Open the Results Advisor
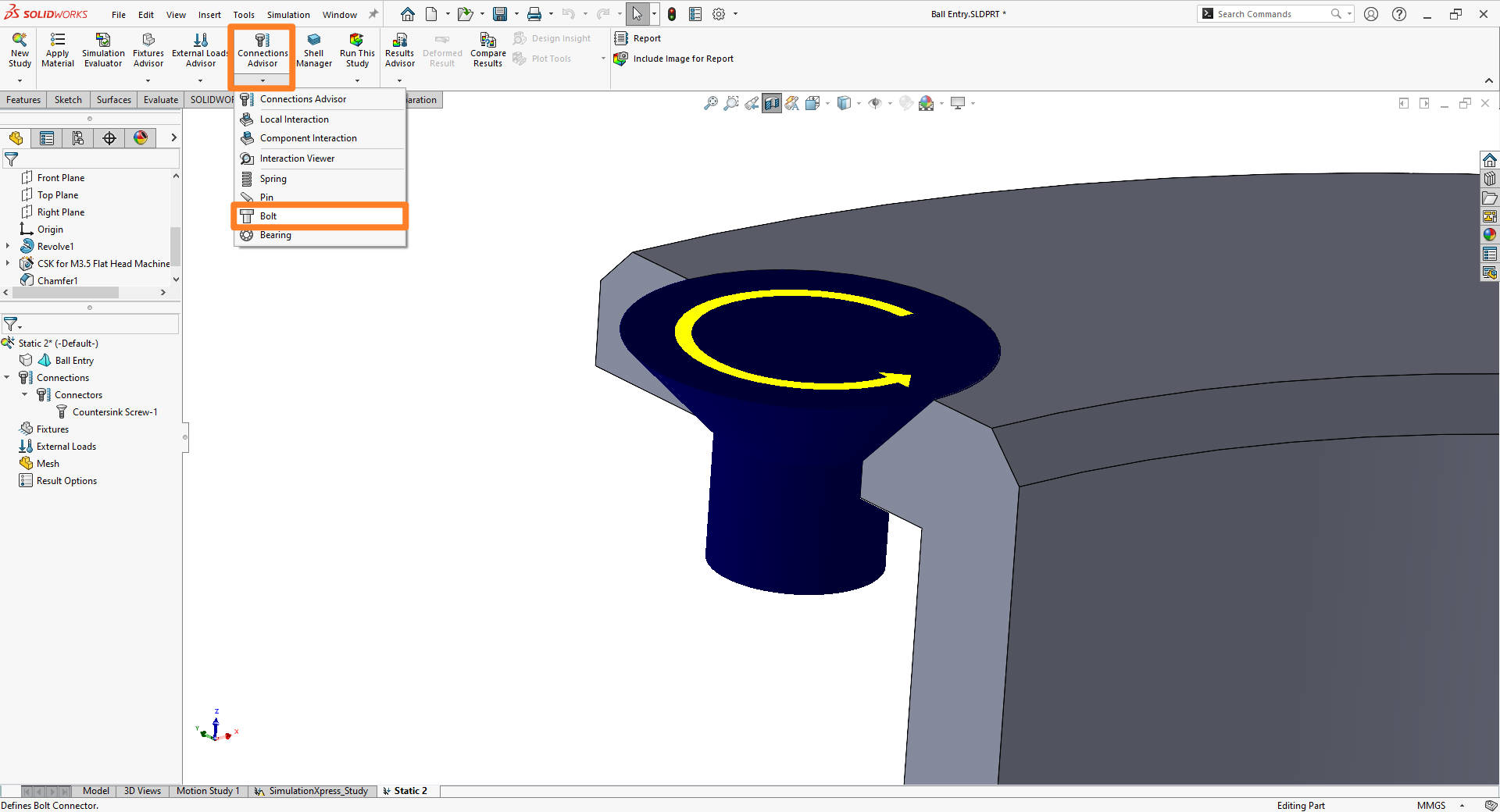1500x812 pixels. click(x=399, y=51)
